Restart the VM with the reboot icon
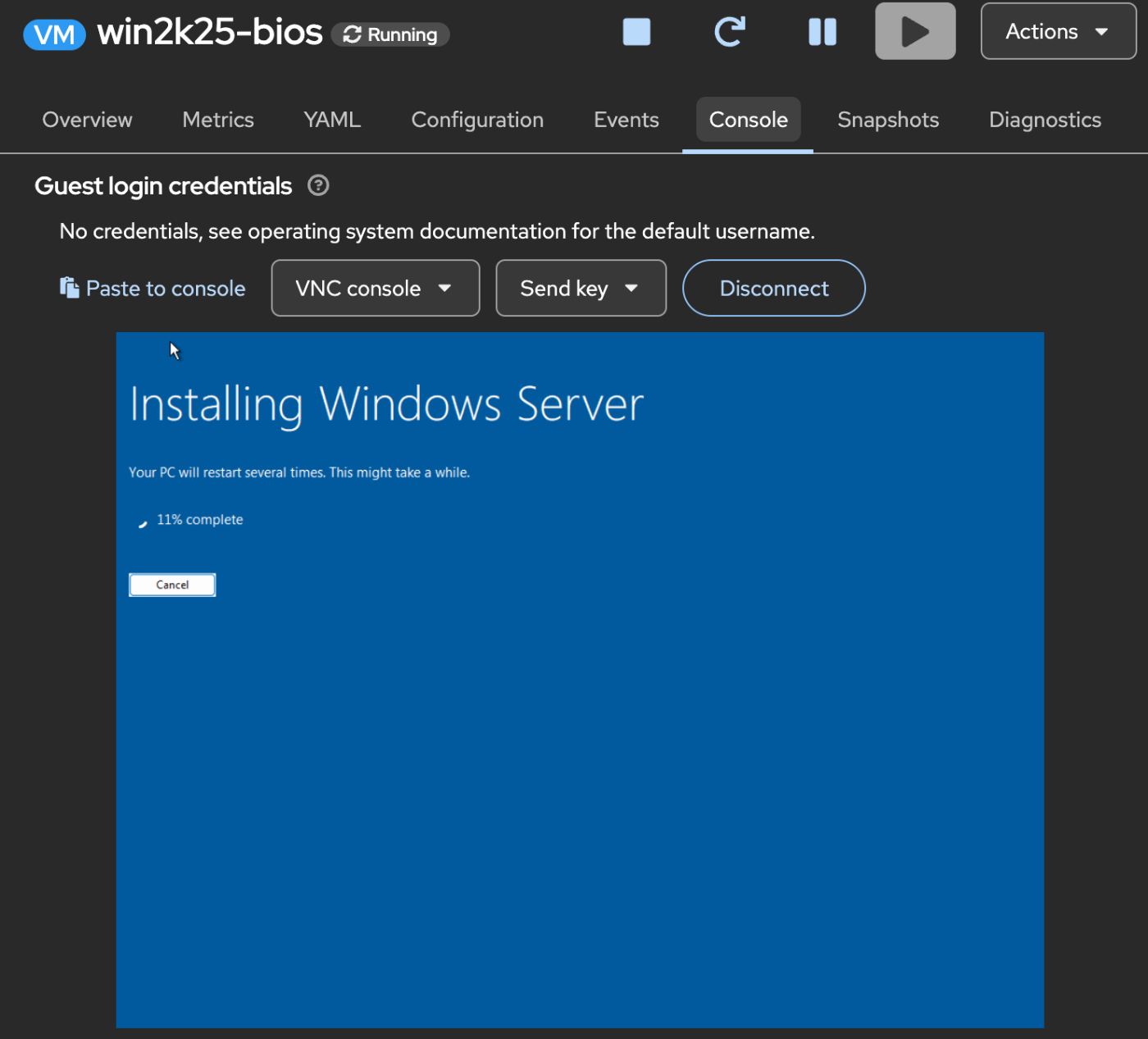 point(730,31)
